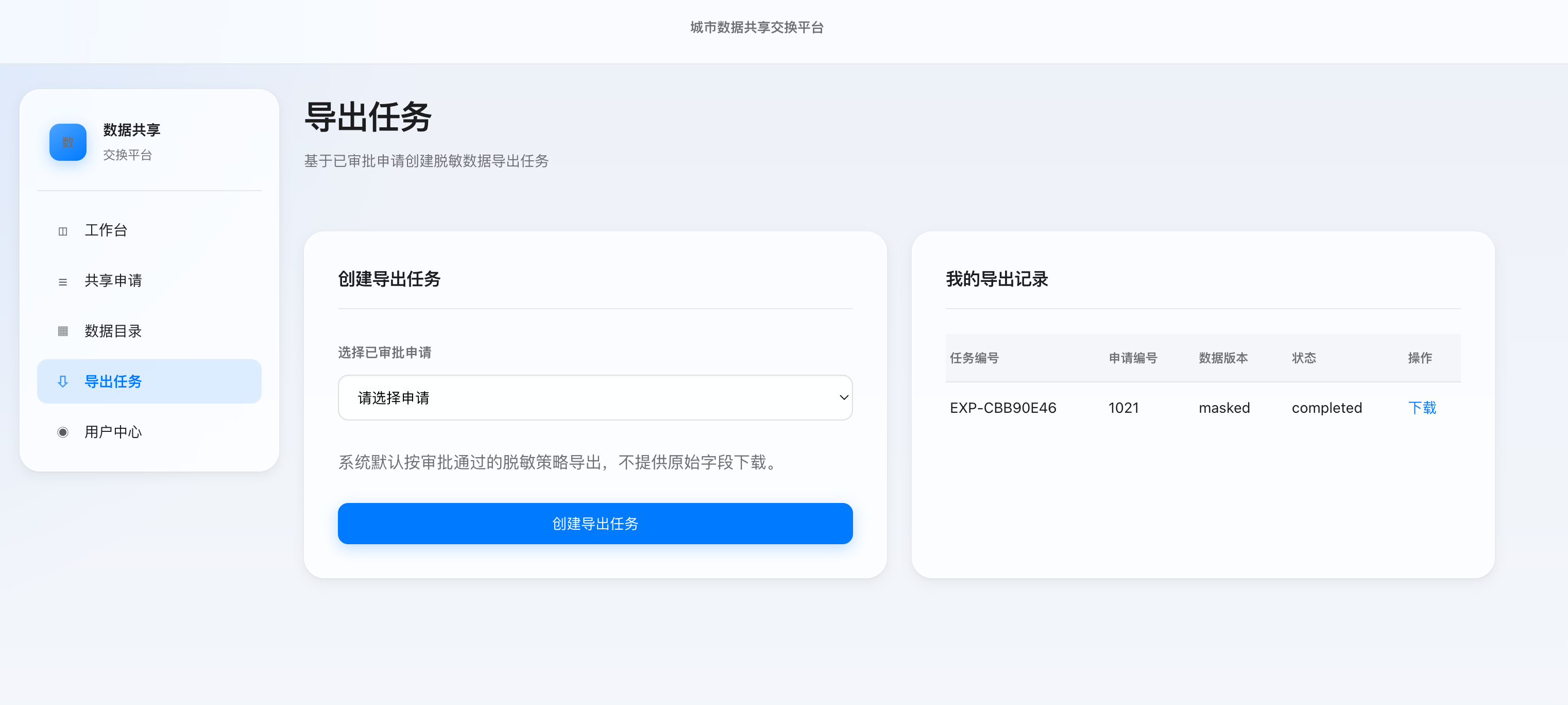Click the 工作台 sidebar icon
Viewport: 1568px width, 705px height.
[63, 231]
